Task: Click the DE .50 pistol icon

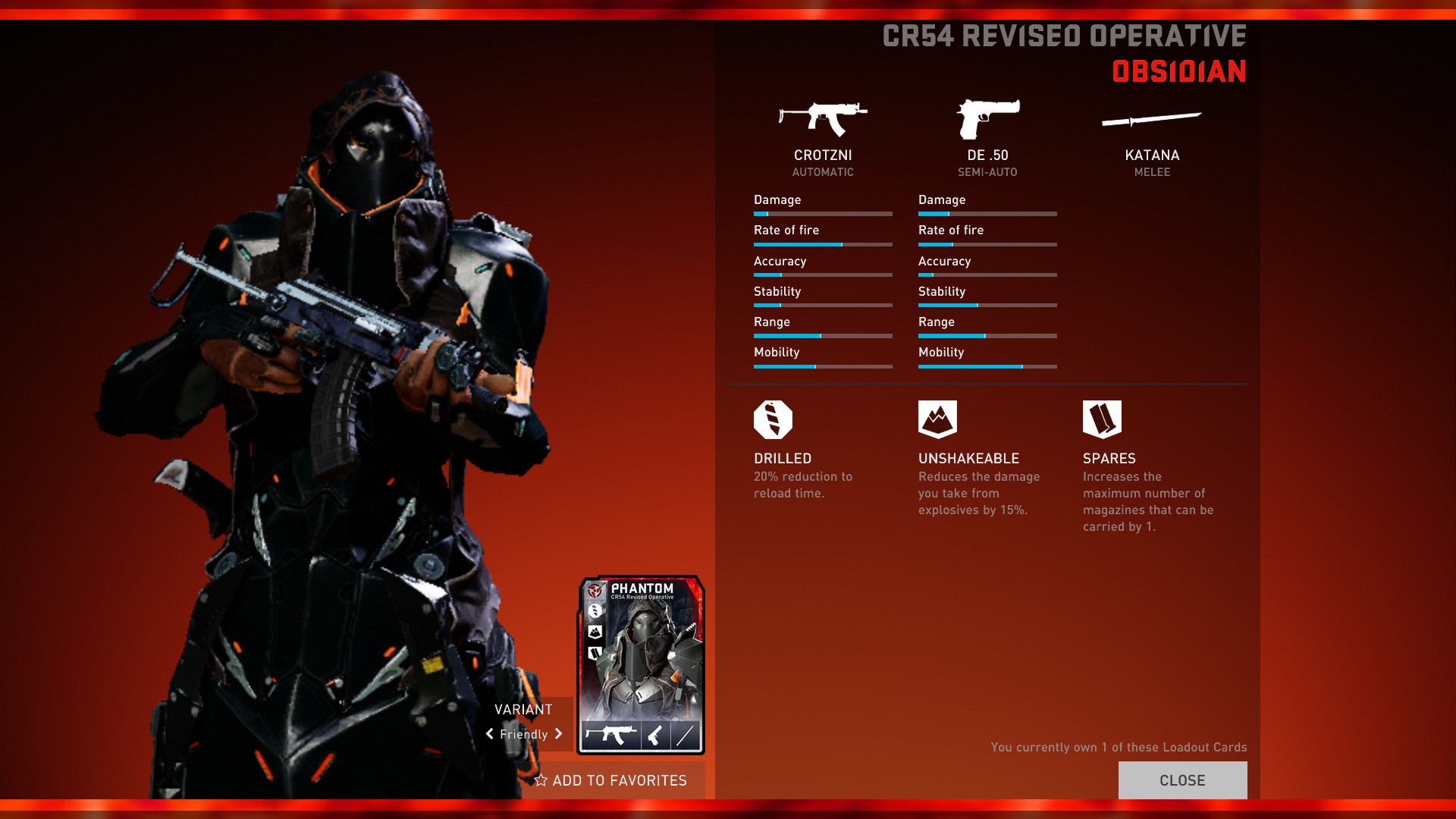Action: [987, 118]
